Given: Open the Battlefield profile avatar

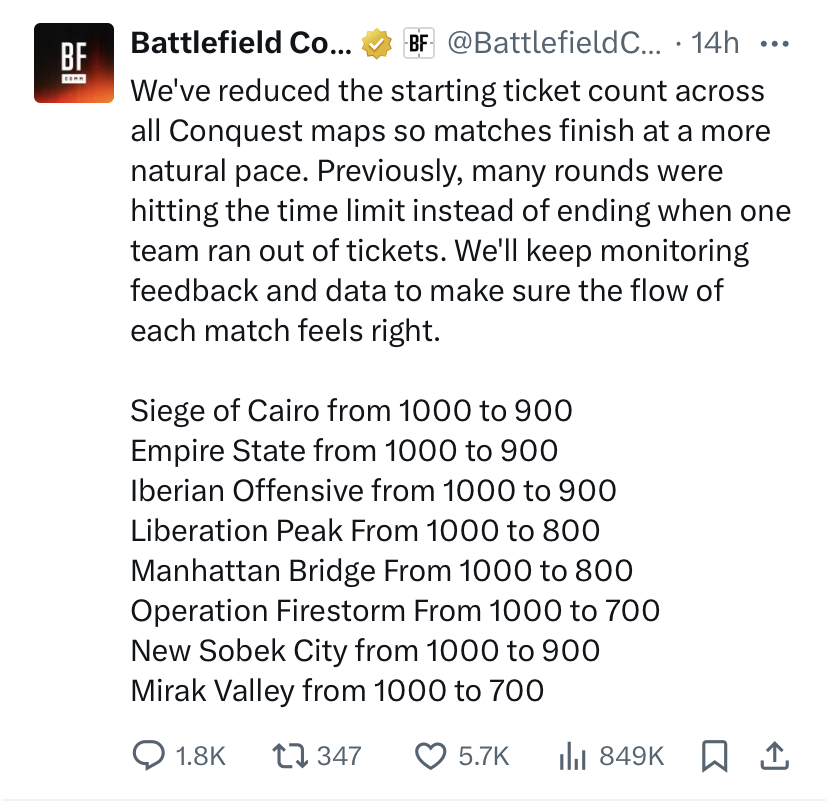Looking at the screenshot, I should tap(72, 63).
